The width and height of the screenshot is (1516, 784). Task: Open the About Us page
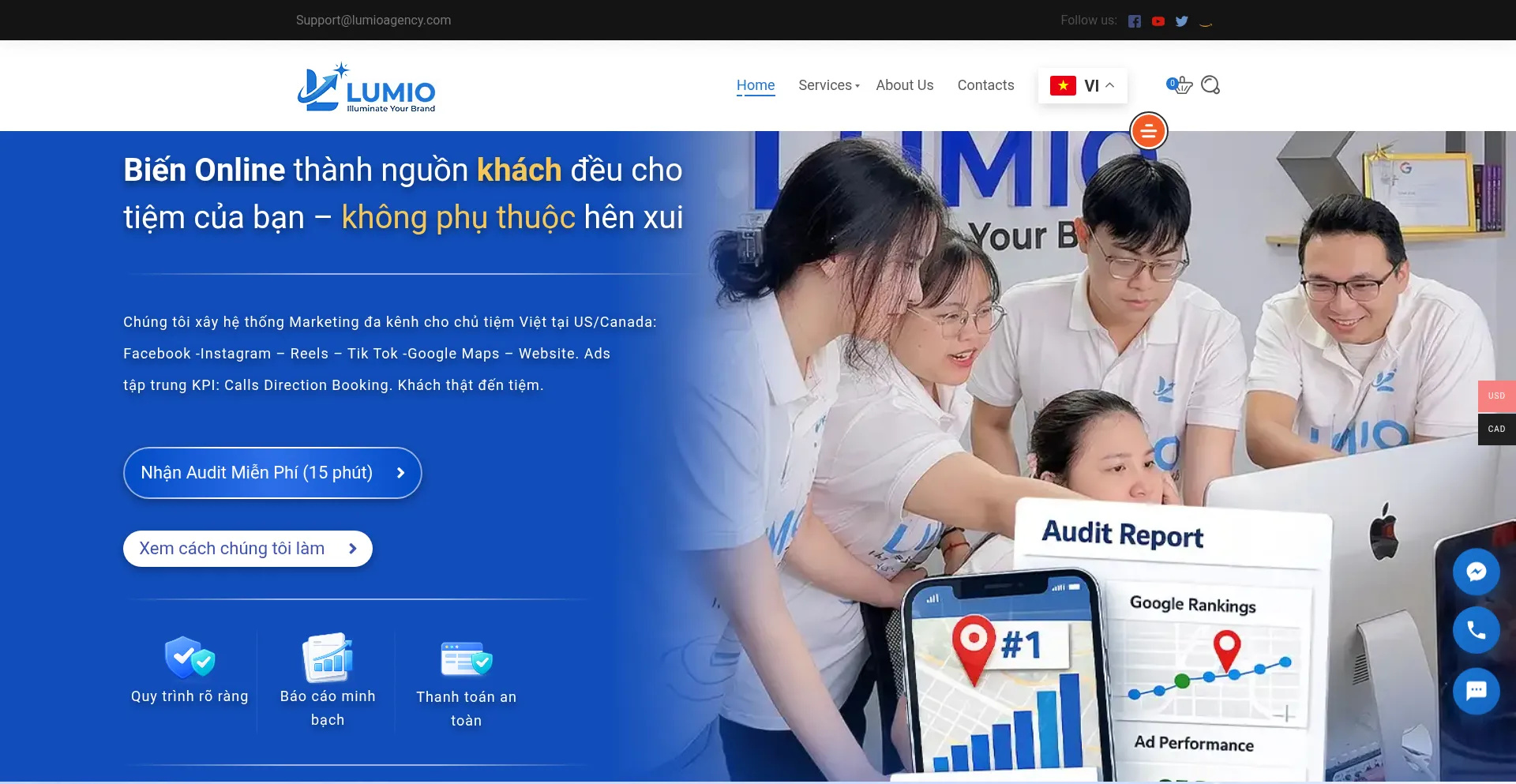pyautogui.click(x=905, y=85)
